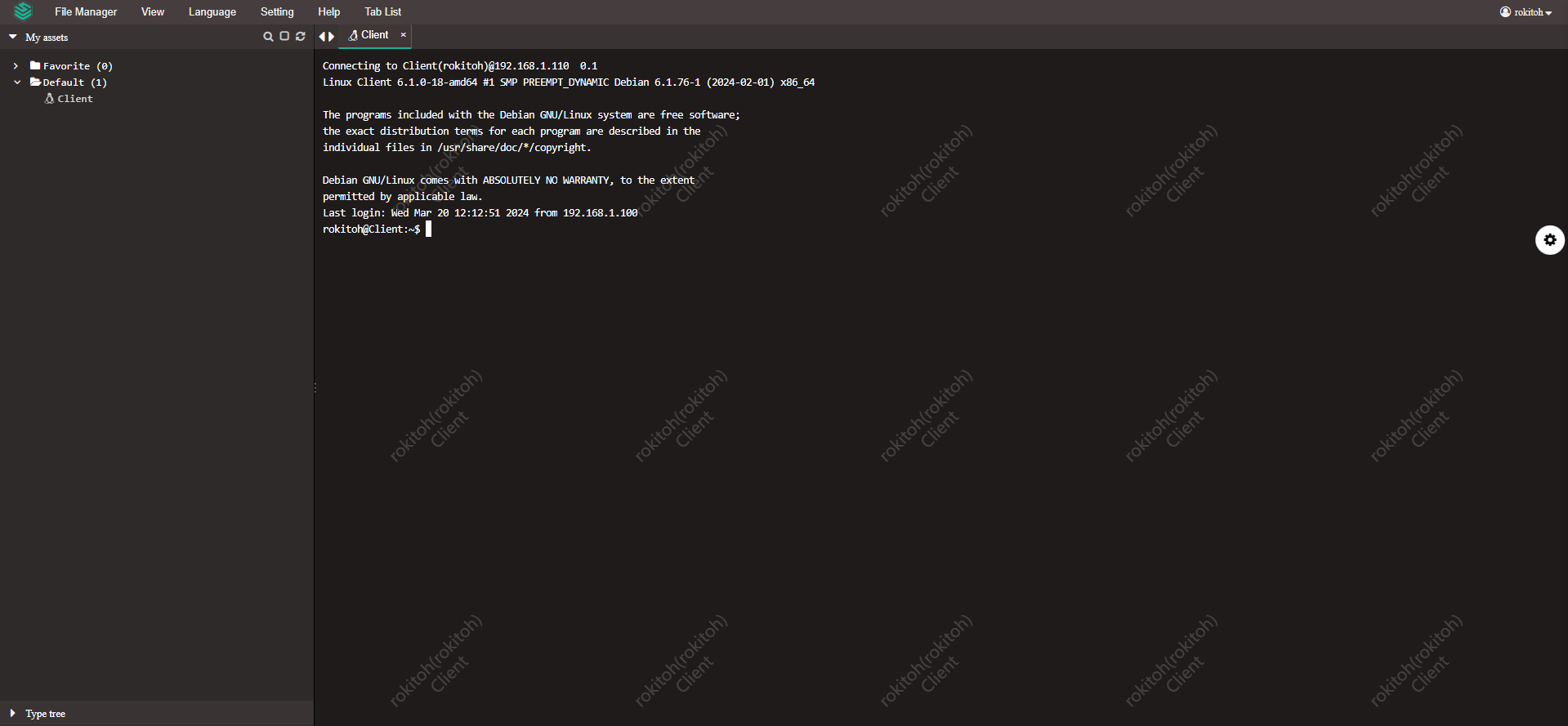The image size is (1568, 726).
Task: Select the Client asset in the tree
Action: 74,99
